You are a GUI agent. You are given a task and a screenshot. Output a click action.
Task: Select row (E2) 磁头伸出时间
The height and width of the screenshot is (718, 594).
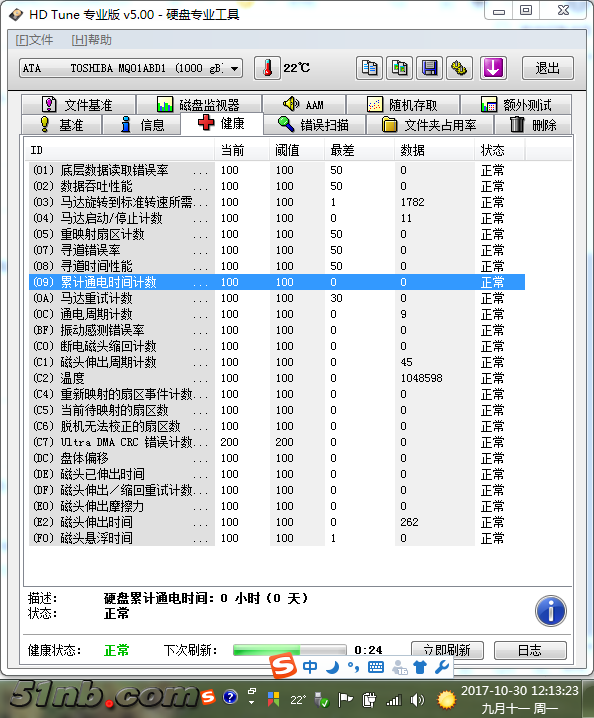click(x=277, y=522)
